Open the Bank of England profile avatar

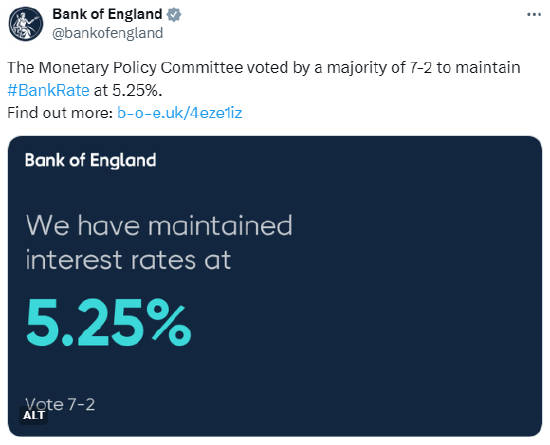tap(26, 24)
